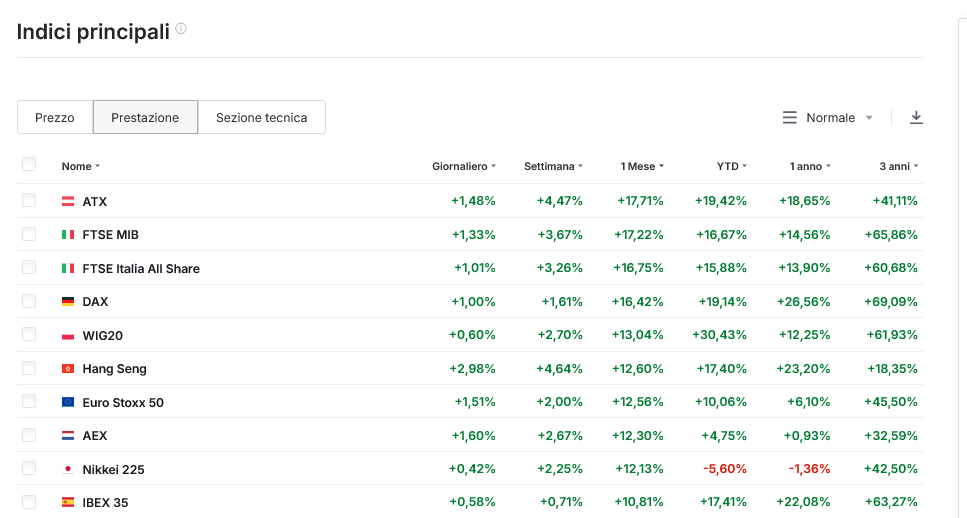Check the IBEX 35 row checkbox
The width and height of the screenshot is (967, 518).
[29, 502]
